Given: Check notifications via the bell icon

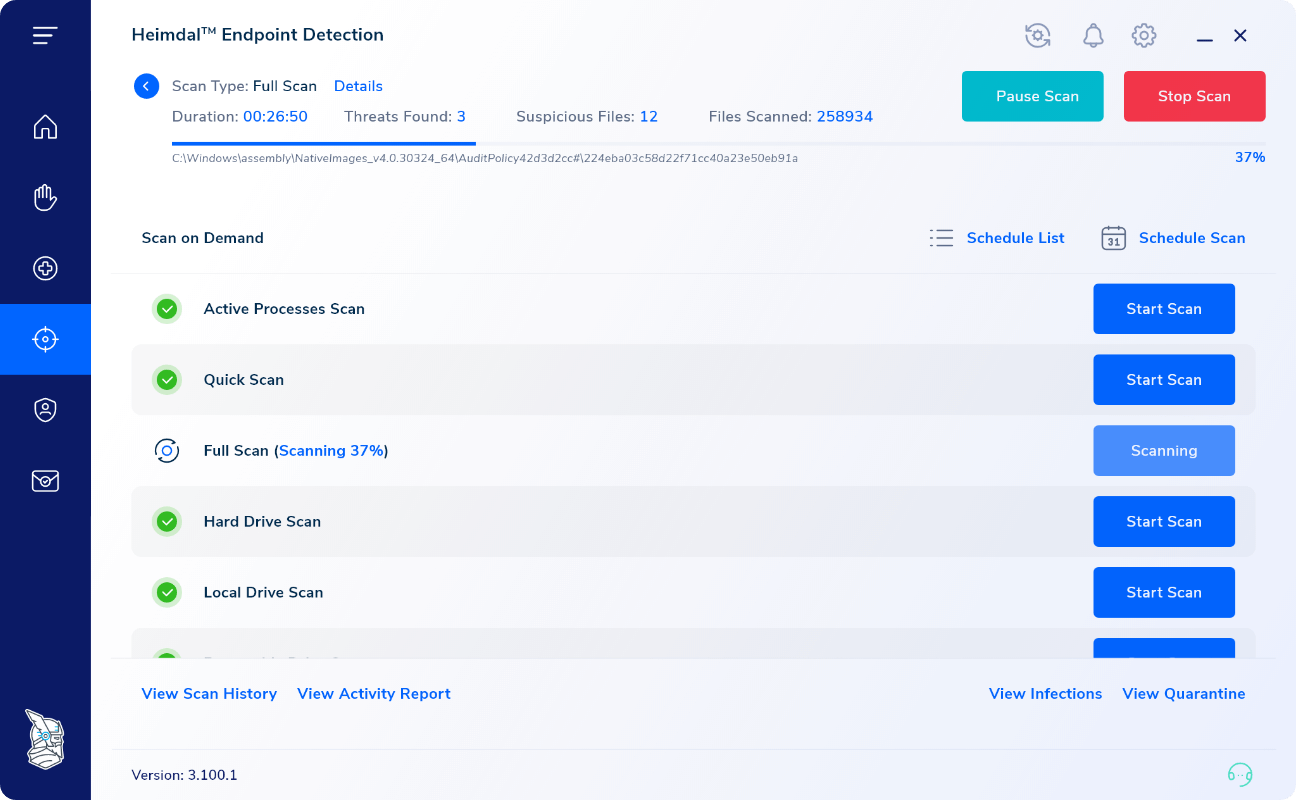Looking at the screenshot, I should 1093,35.
